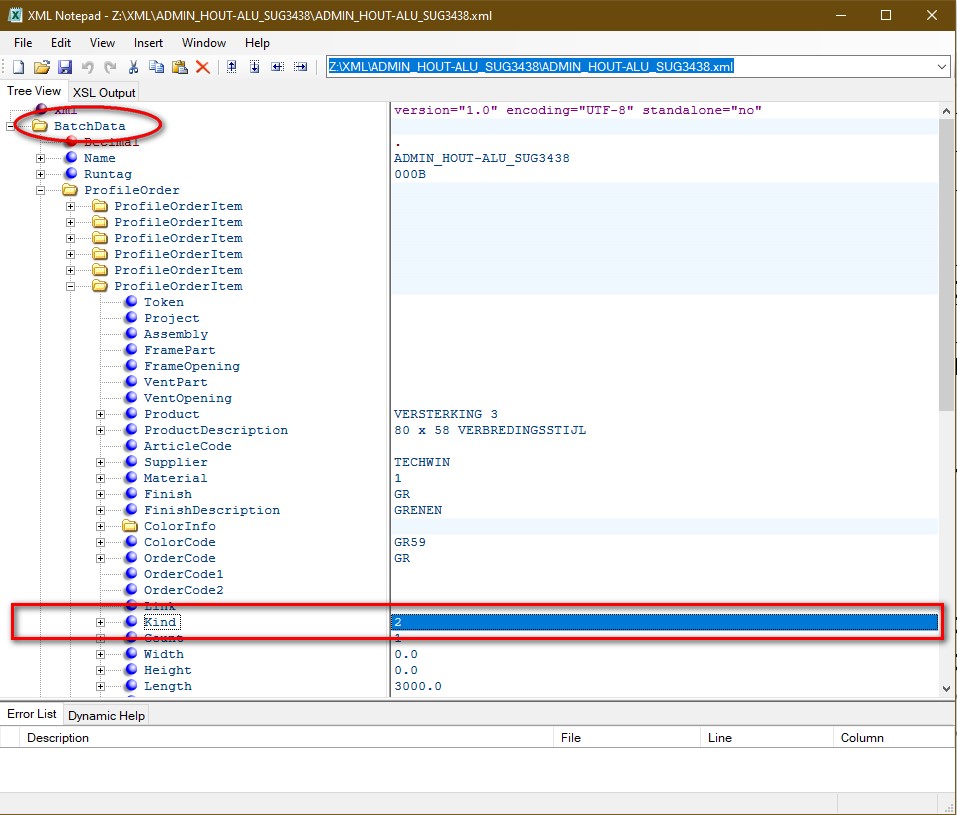The height and width of the screenshot is (815, 957).
Task: Open the Insert menu
Action: pos(148,43)
